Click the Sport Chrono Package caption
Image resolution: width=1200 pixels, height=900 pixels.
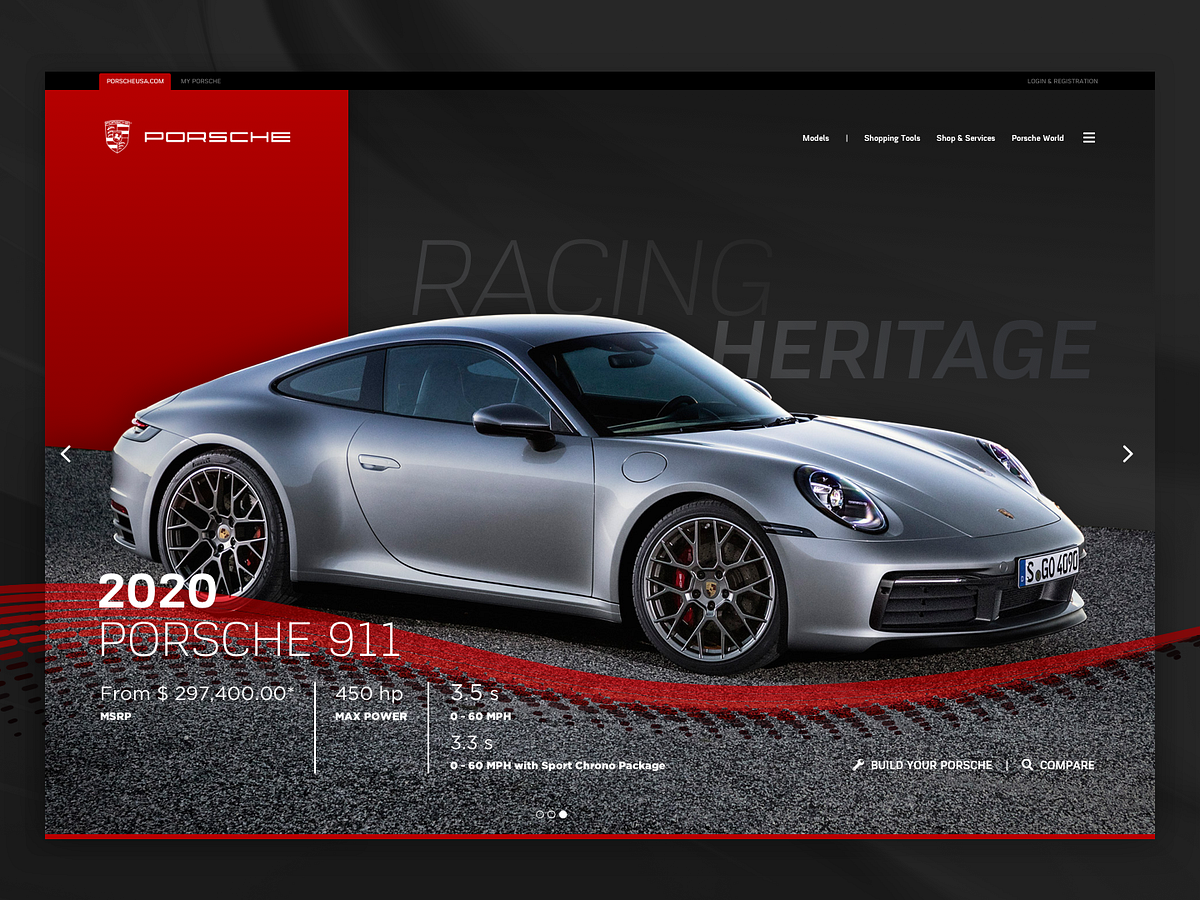(557, 766)
